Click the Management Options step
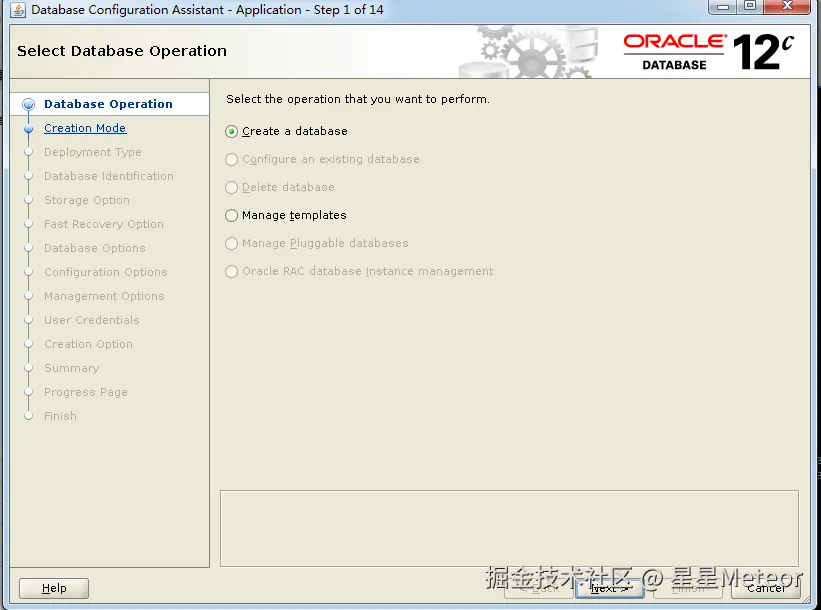 [104, 296]
